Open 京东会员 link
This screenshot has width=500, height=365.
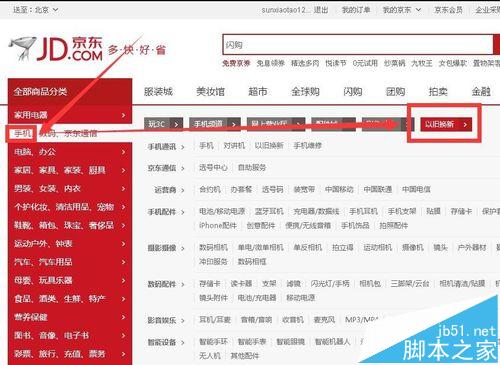click(448, 10)
